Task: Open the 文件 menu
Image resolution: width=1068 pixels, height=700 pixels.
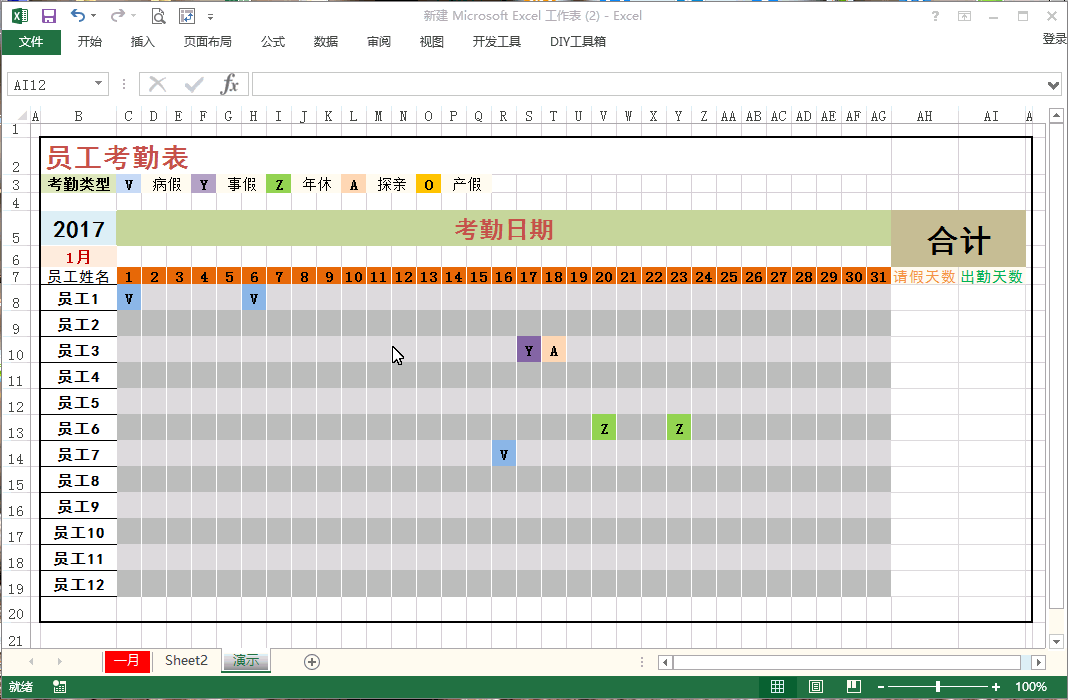Action: (33, 42)
